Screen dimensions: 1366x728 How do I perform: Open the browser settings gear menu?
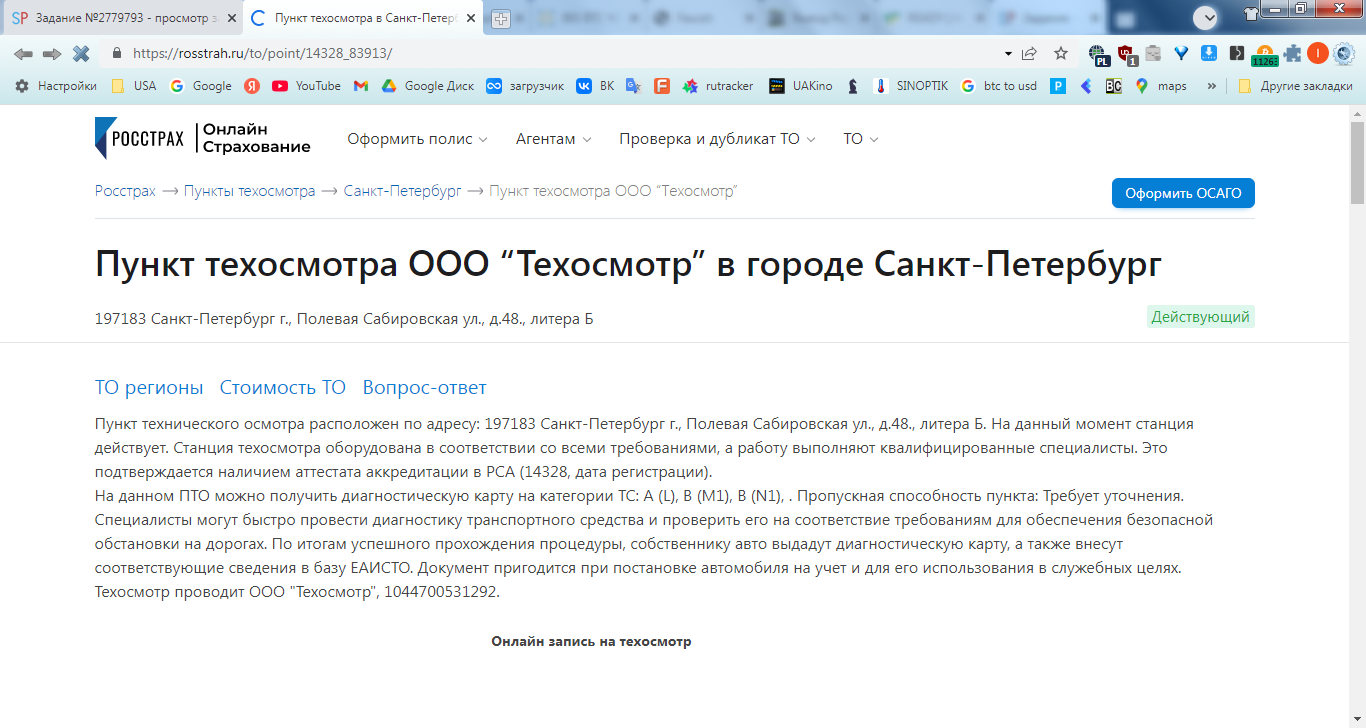point(1343,53)
